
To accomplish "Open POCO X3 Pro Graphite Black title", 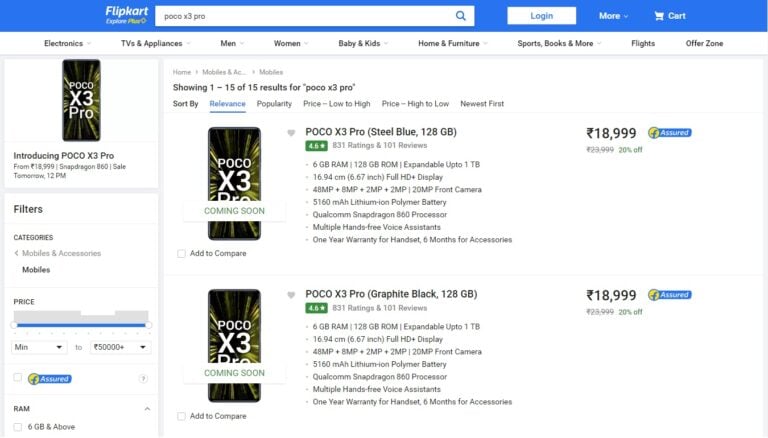I will pos(391,294).
